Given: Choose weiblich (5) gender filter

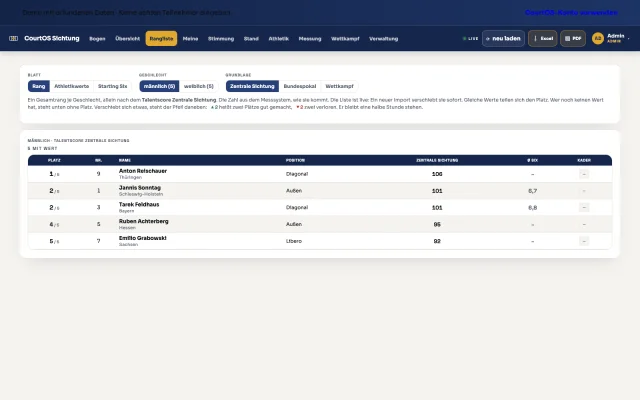Looking at the screenshot, I should tap(199, 86).
